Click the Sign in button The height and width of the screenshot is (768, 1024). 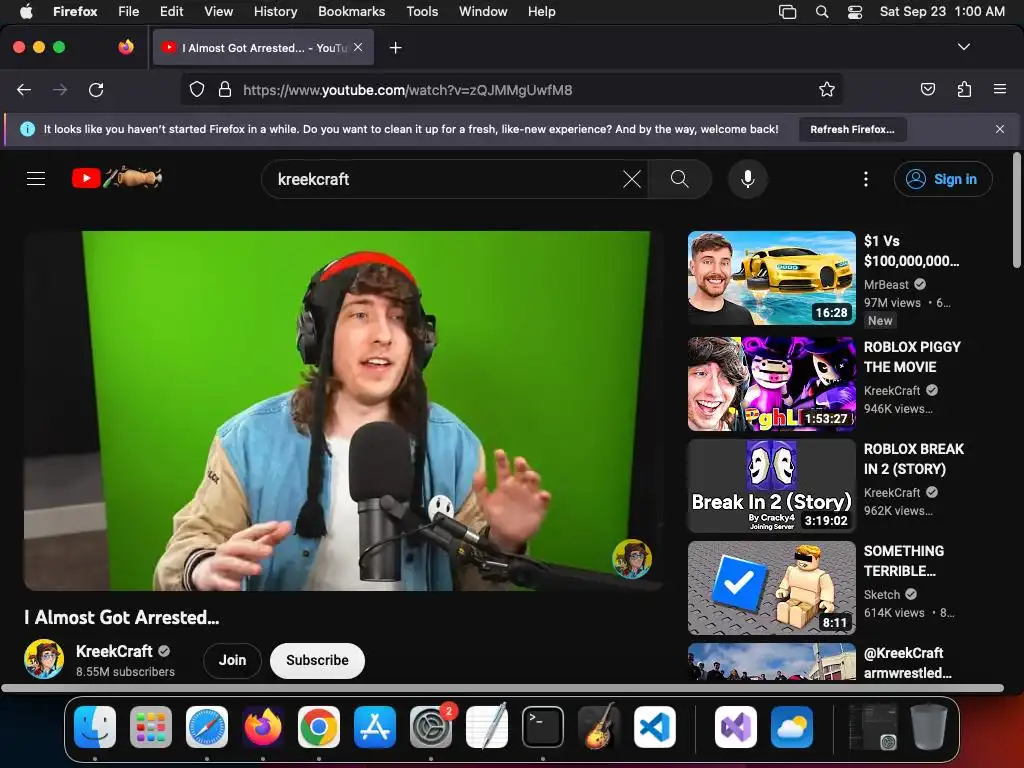[x=943, y=179]
